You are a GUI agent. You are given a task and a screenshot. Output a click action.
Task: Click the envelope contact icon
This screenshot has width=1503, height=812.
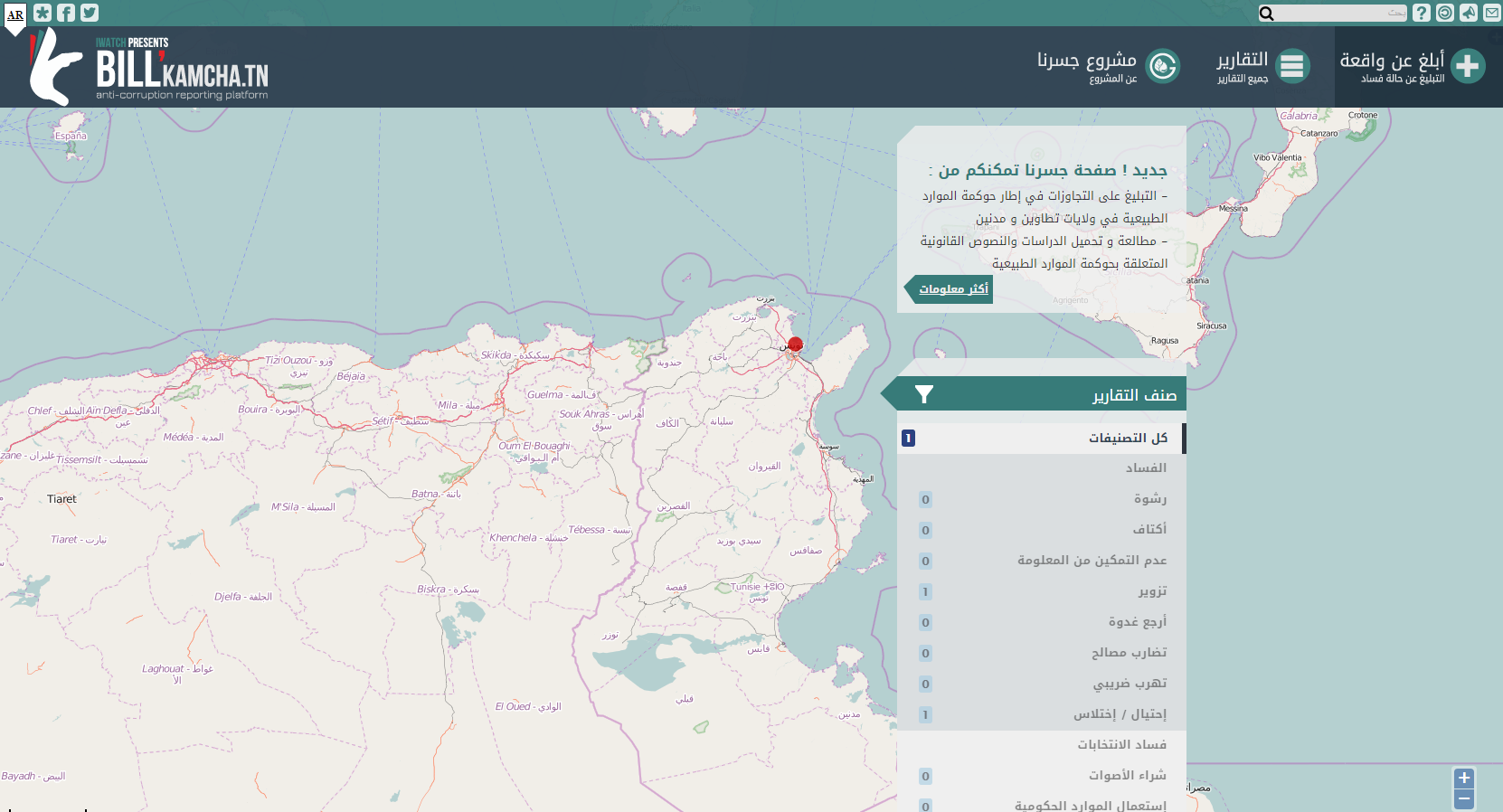pos(1492,13)
